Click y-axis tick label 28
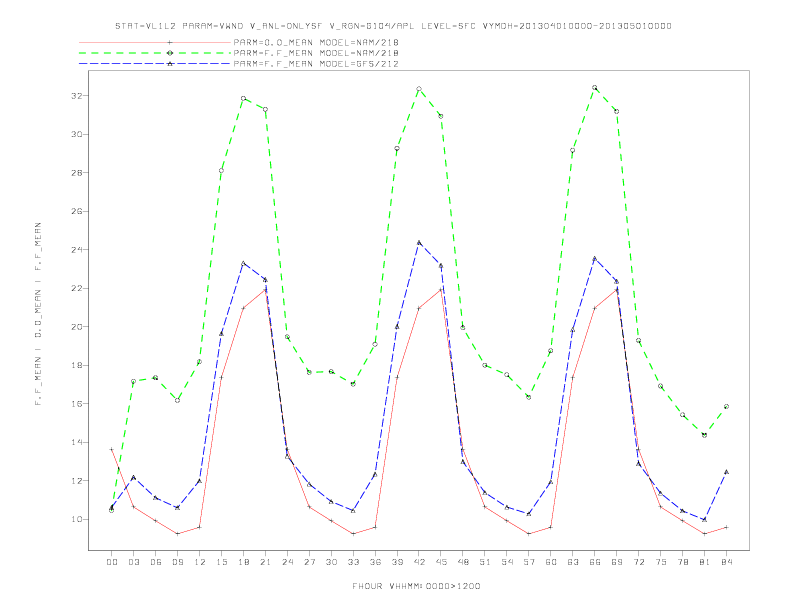This screenshot has width=792, height=612. 76,173
